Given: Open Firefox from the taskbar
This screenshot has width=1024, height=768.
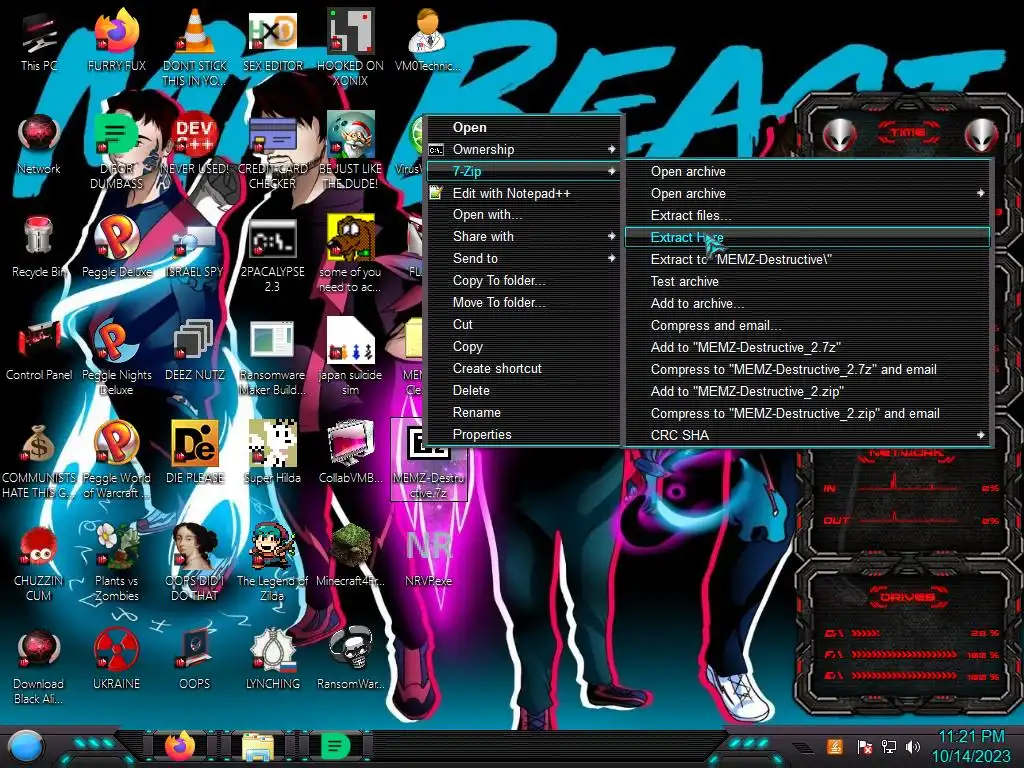Looking at the screenshot, I should click(180, 746).
